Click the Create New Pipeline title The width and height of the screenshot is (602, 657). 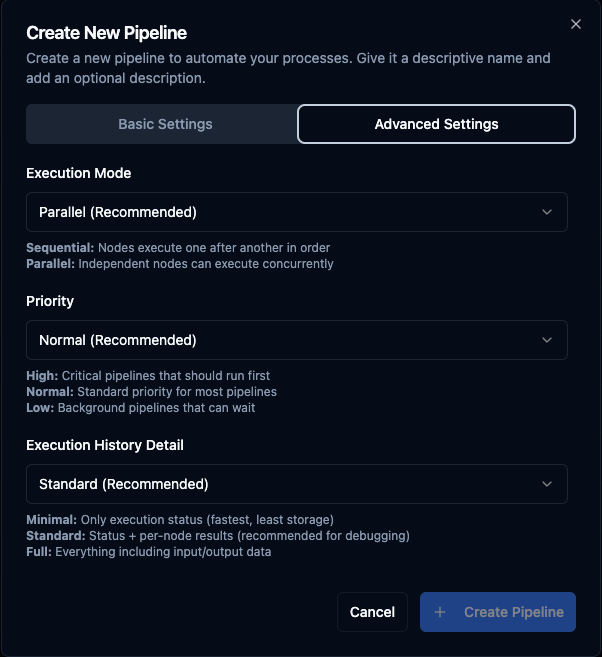point(106,33)
